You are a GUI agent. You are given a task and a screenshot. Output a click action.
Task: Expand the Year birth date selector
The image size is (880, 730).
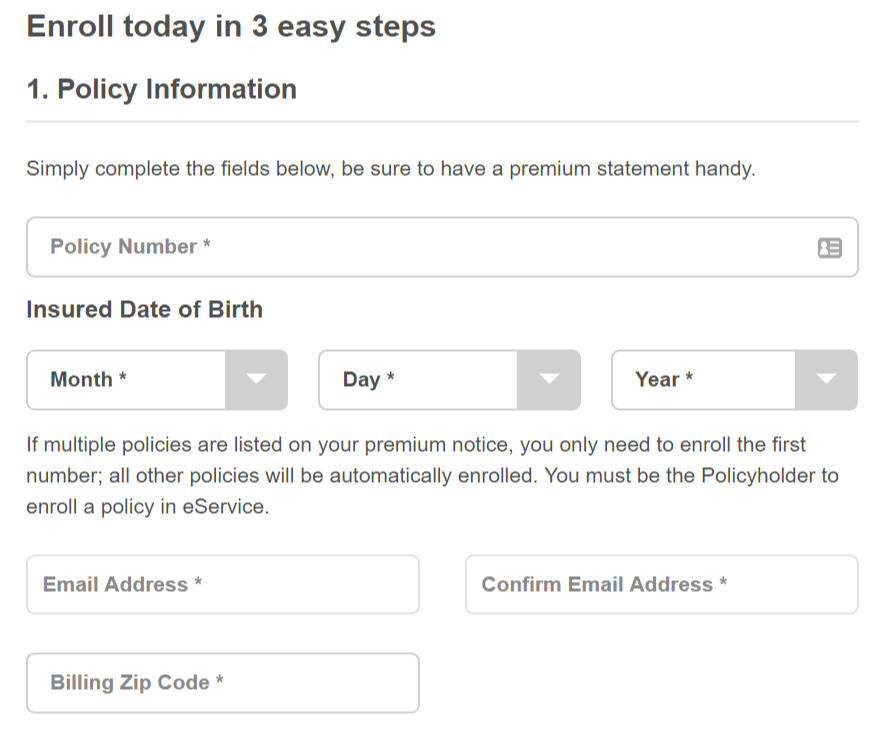(735, 380)
